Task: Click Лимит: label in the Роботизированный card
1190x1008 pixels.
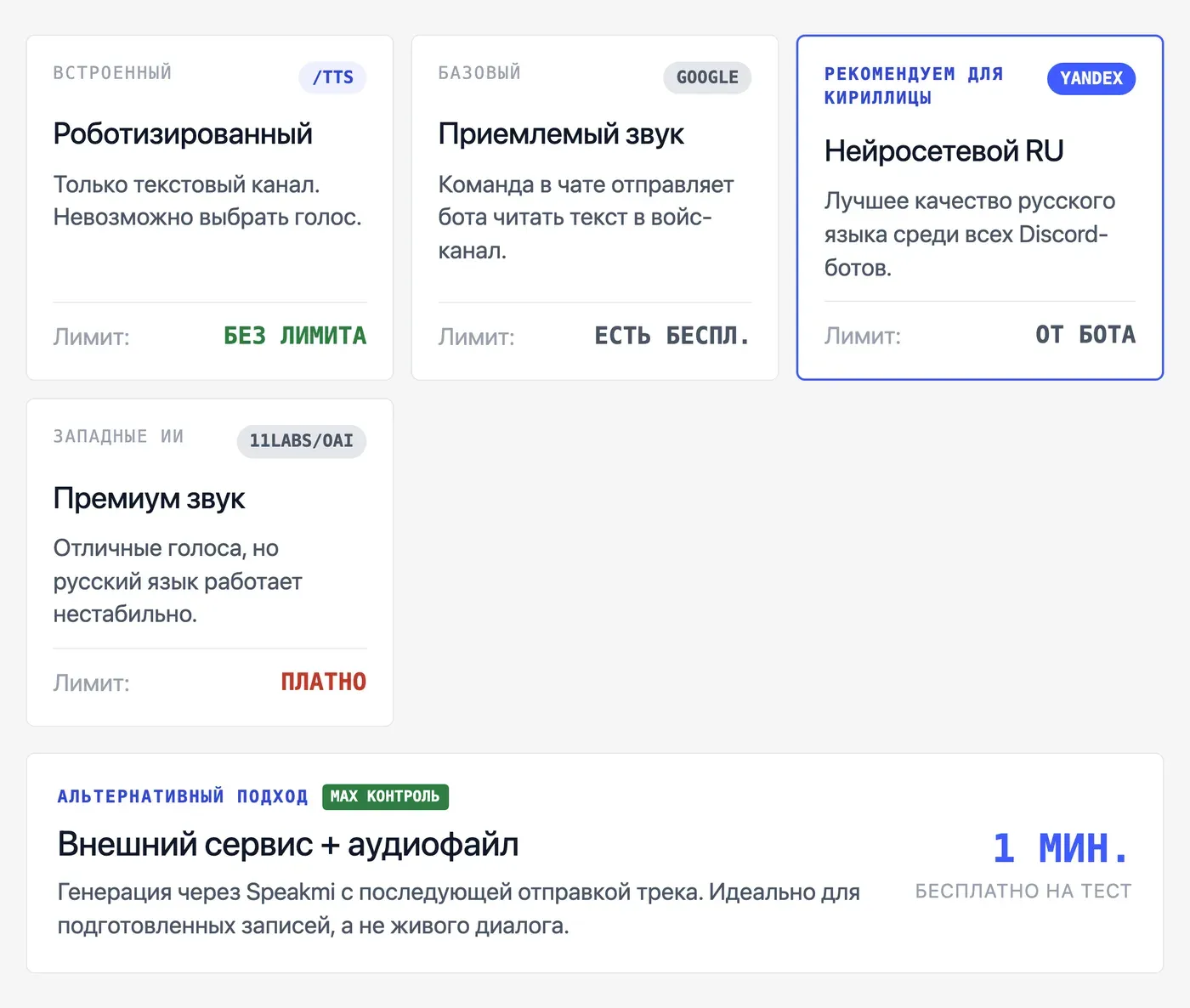Action: (x=92, y=337)
